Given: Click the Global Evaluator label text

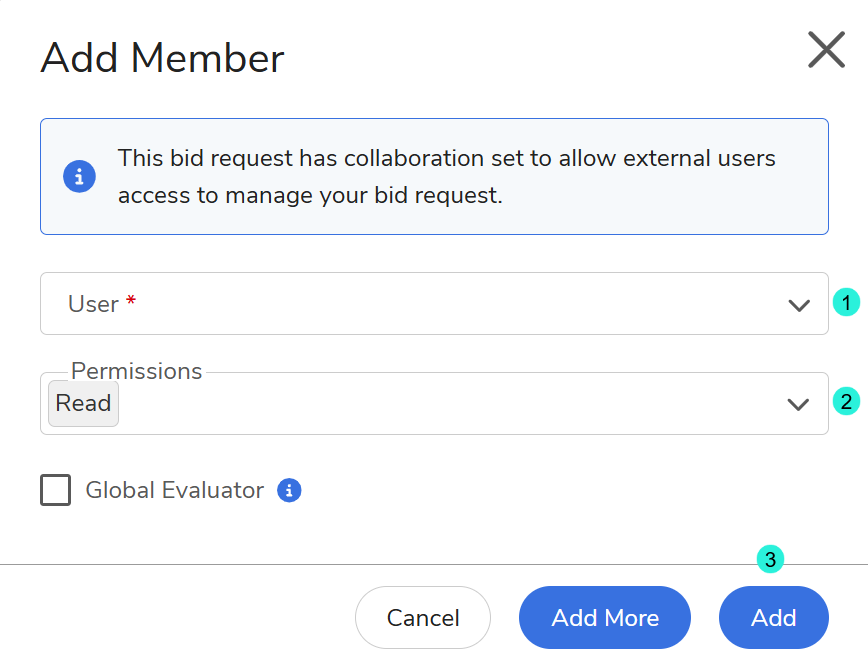Looking at the screenshot, I should (x=174, y=490).
